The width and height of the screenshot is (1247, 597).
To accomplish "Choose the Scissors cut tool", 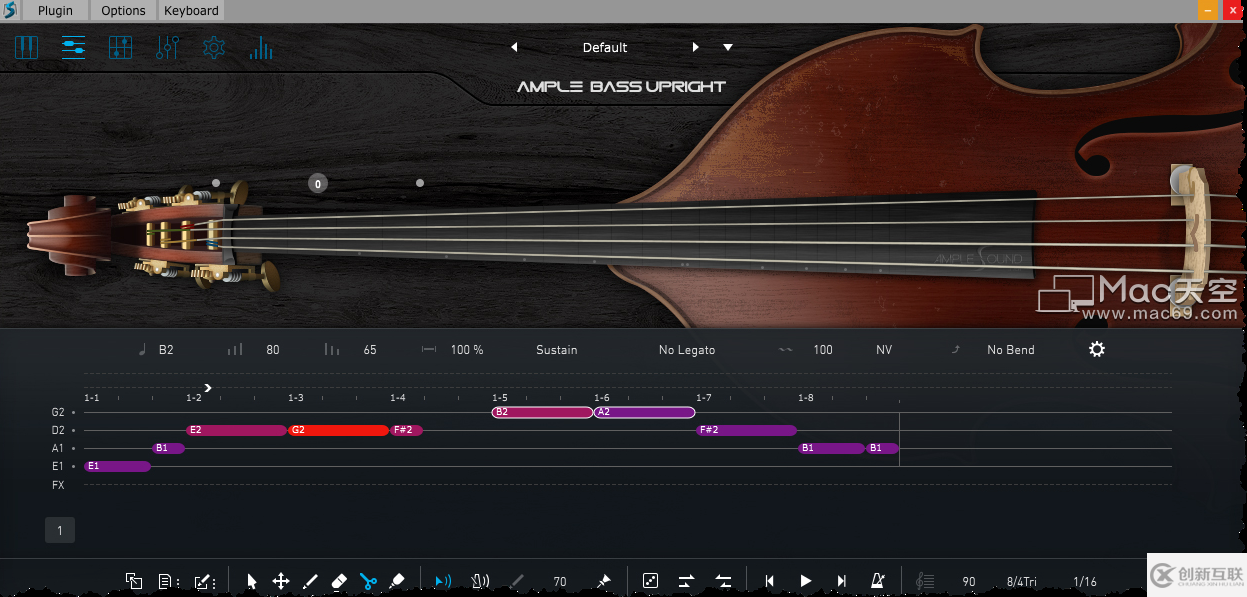I will [369, 580].
